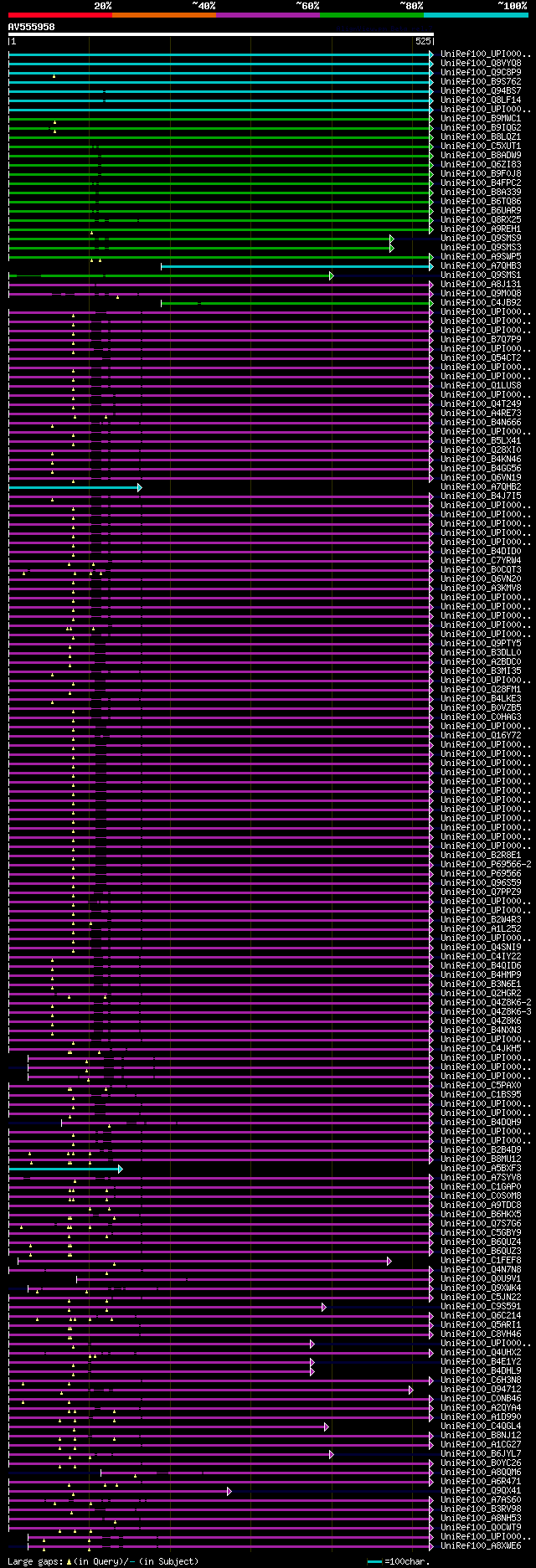Click the UniRef100_B8A339 entry
Screen dimensions: 536x1568
click(x=481, y=192)
